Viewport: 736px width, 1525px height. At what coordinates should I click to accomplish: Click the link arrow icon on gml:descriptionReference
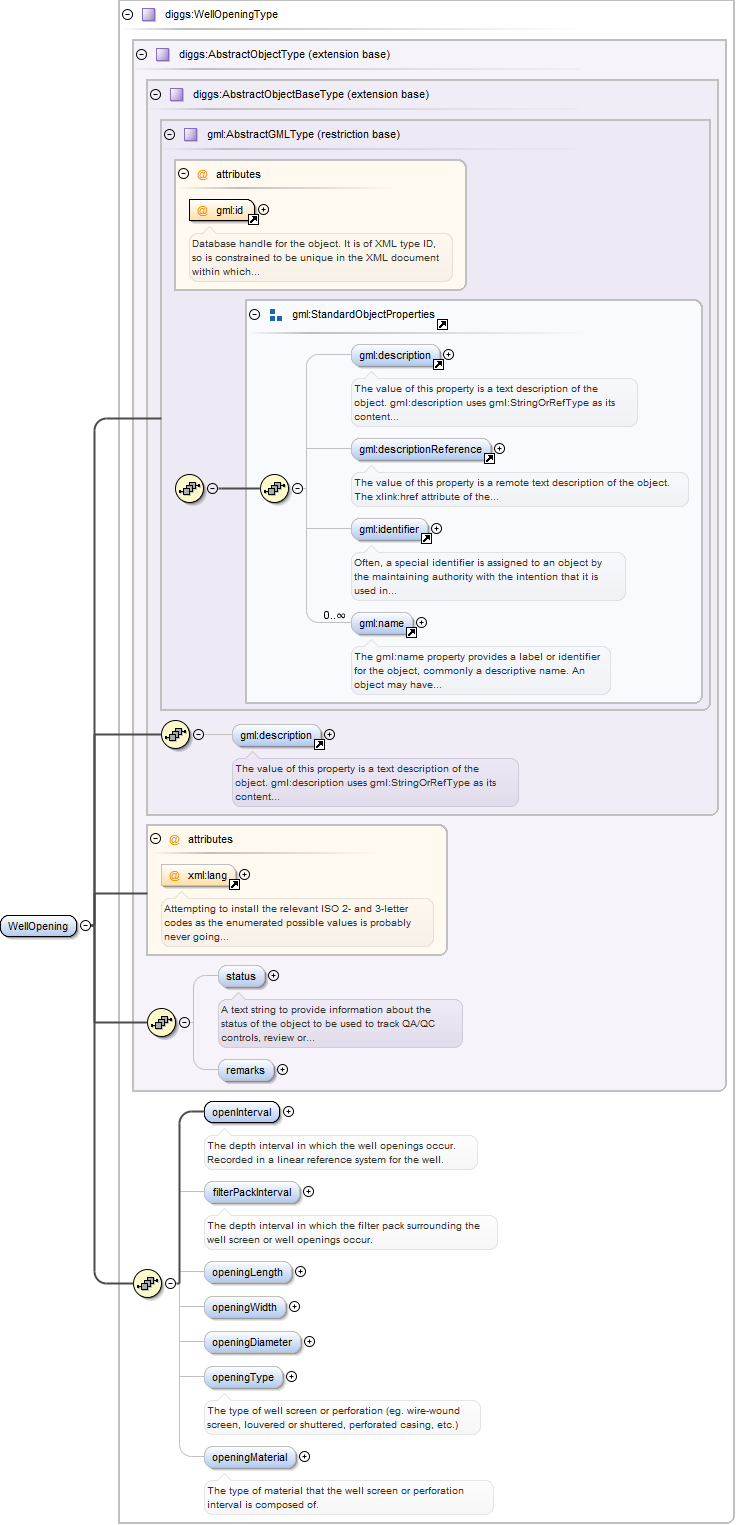(489, 458)
